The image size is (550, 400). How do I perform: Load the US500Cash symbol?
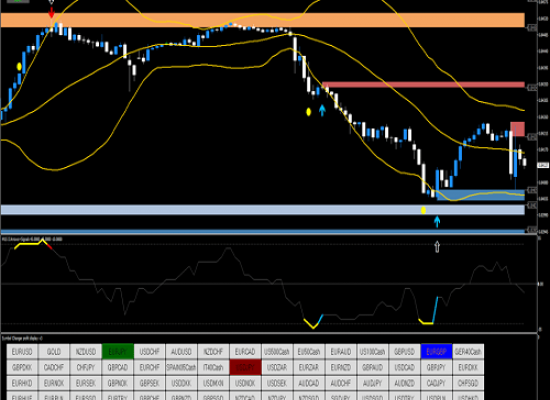click(277, 352)
